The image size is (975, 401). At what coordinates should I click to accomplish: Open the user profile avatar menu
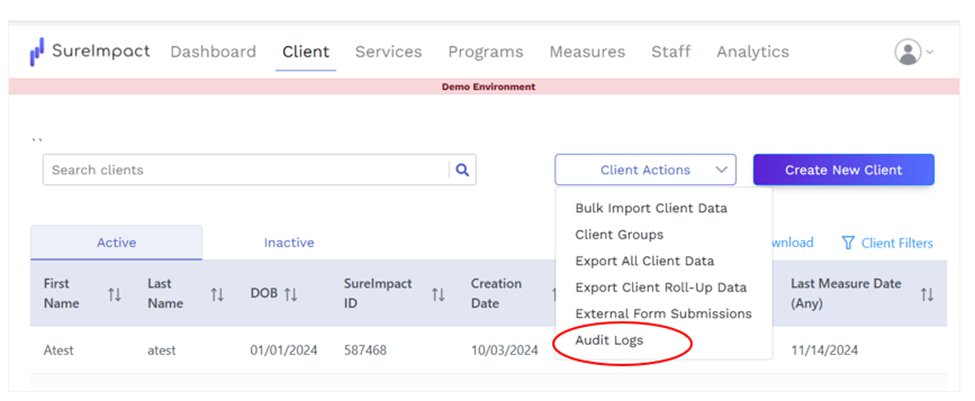point(908,52)
